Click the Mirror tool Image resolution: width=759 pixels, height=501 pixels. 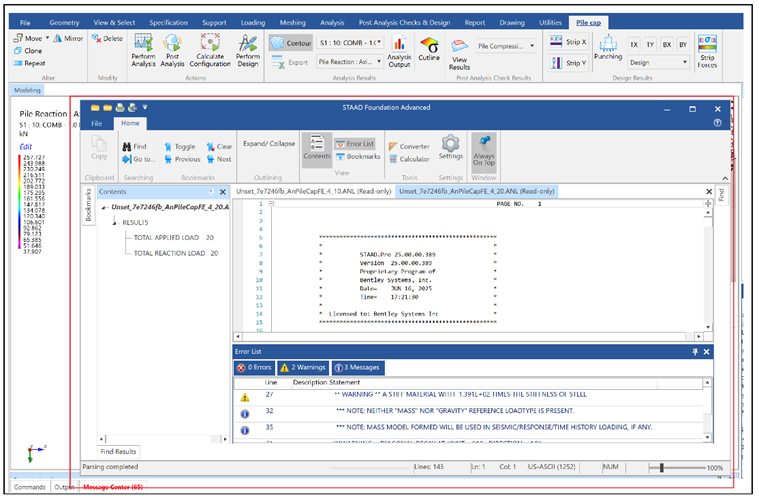(68, 38)
